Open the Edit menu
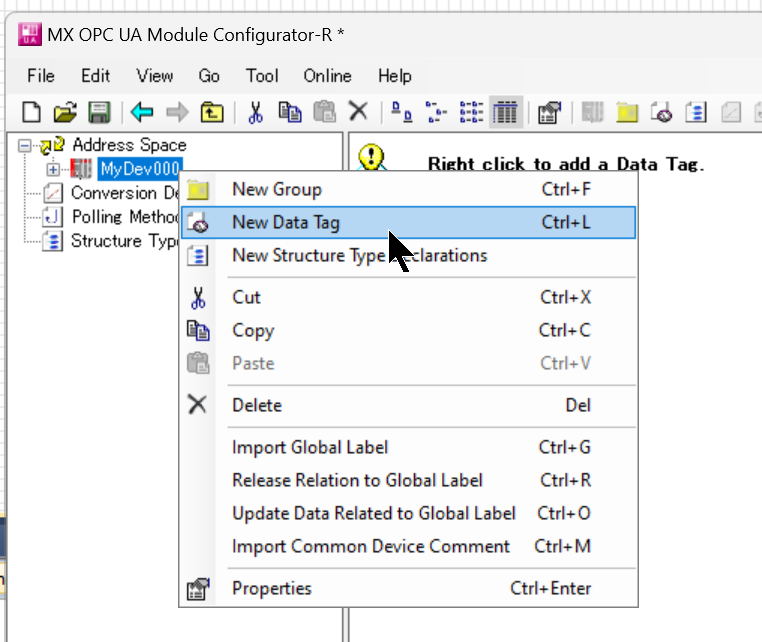The image size is (762, 642). tap(95, 76)
